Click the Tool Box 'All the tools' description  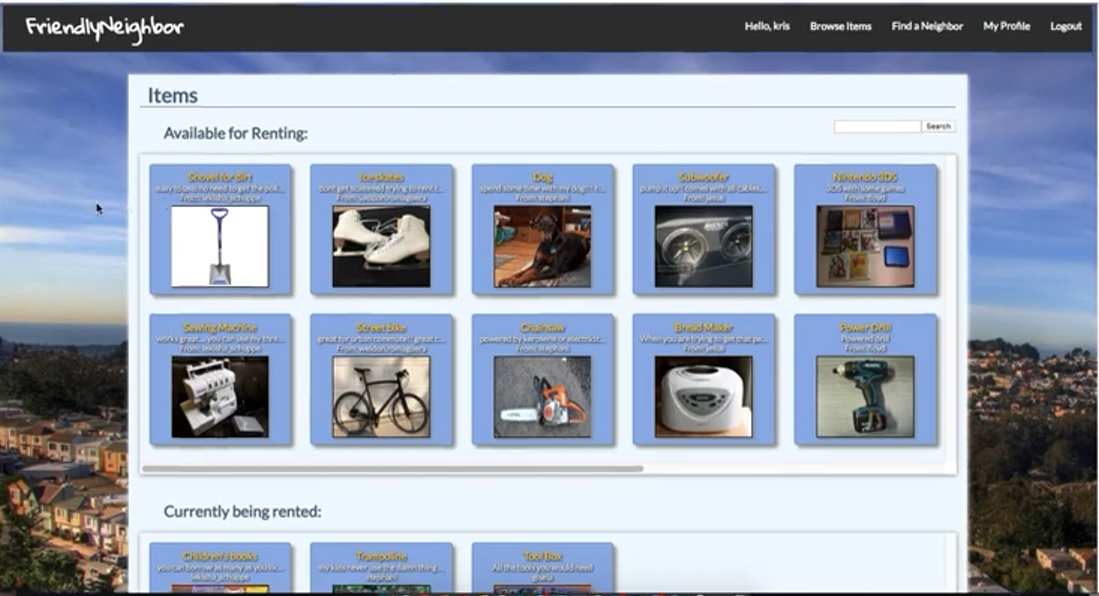[542, 568]
